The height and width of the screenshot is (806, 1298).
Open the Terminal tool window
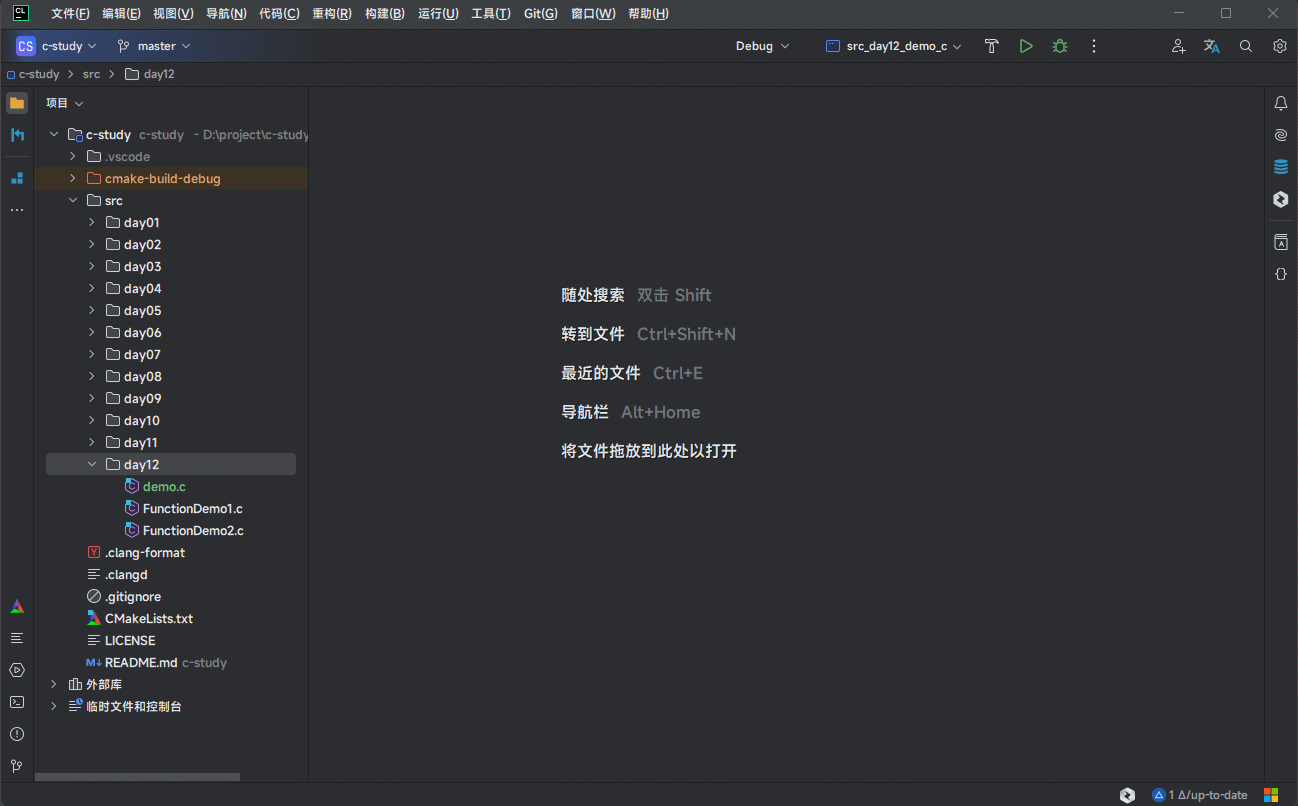click(16, 702)
